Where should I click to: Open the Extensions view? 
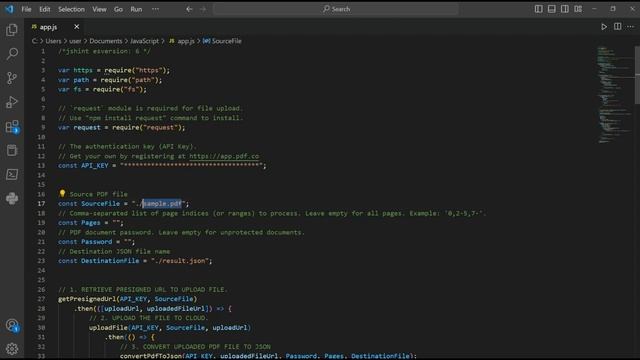tap(12, 127)
